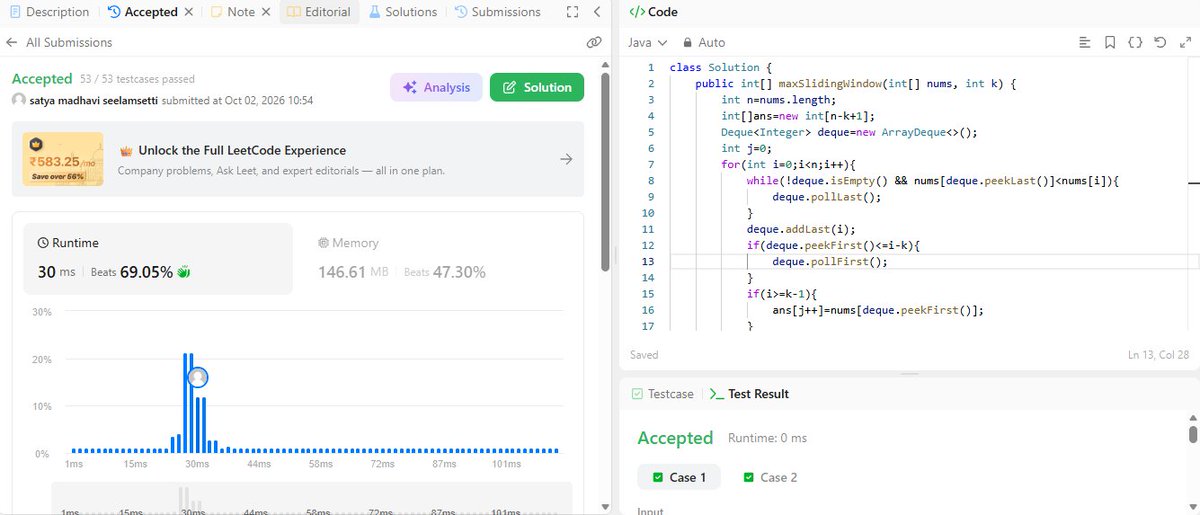Click the 'Beats 69.05%' runtime value
Screen dimensions: 1200x515
click(x=132, y=272)
